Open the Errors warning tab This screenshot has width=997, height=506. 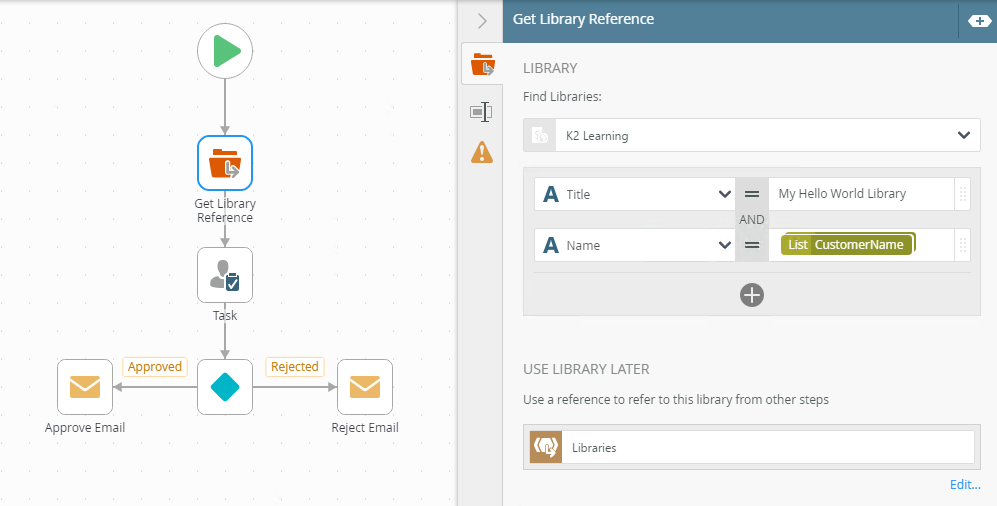(x=482, y=152)
